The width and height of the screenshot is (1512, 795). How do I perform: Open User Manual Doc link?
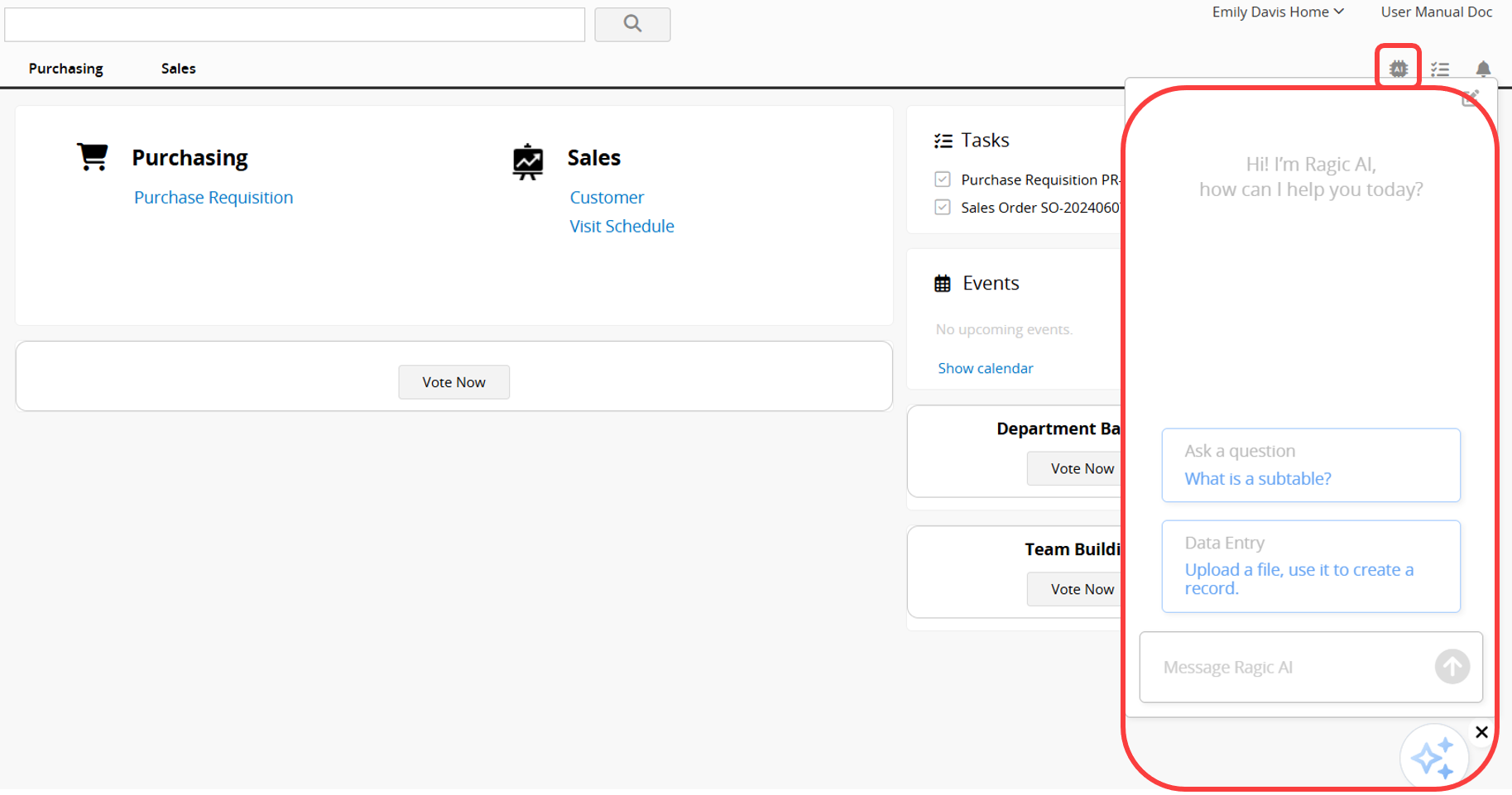coord(1437,12)
